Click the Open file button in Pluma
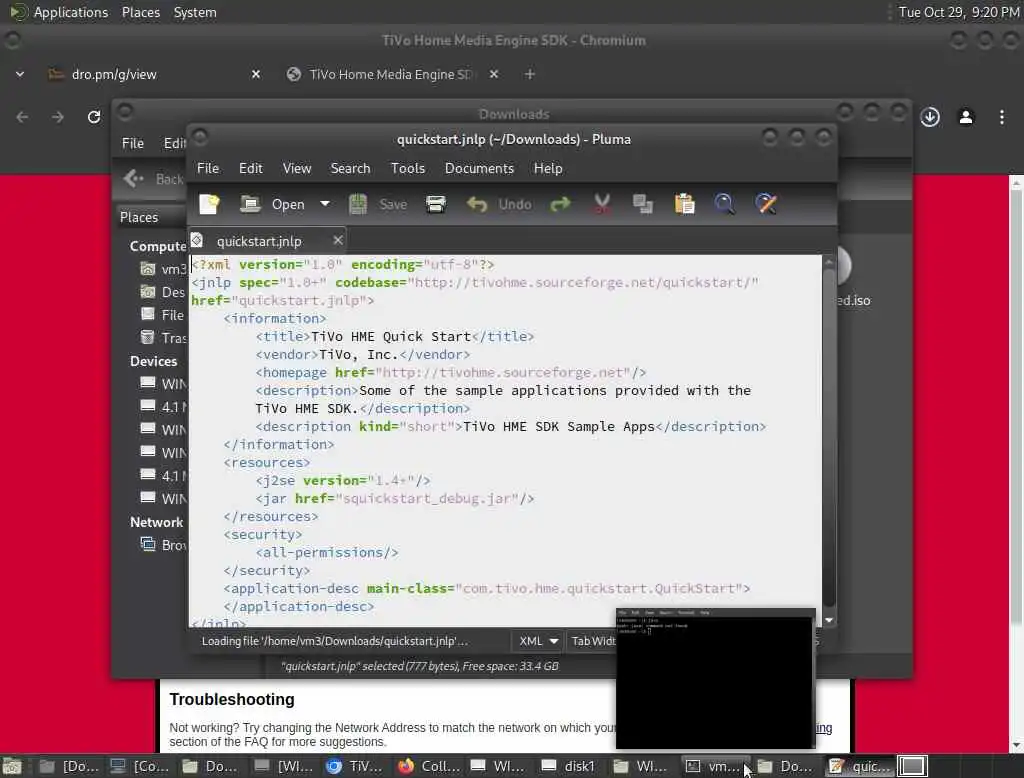This screenshot has height=778, width=1024. tap(272, 204)
